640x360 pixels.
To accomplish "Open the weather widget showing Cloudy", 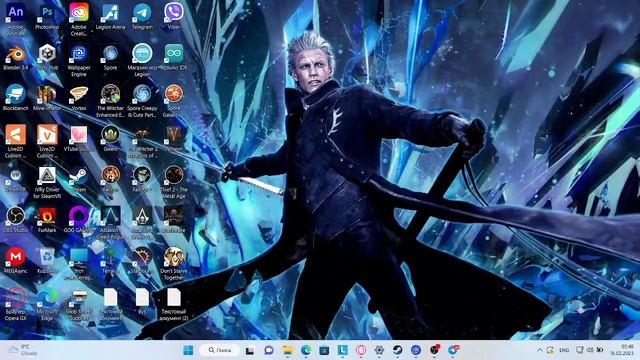I will click(24, 350).
